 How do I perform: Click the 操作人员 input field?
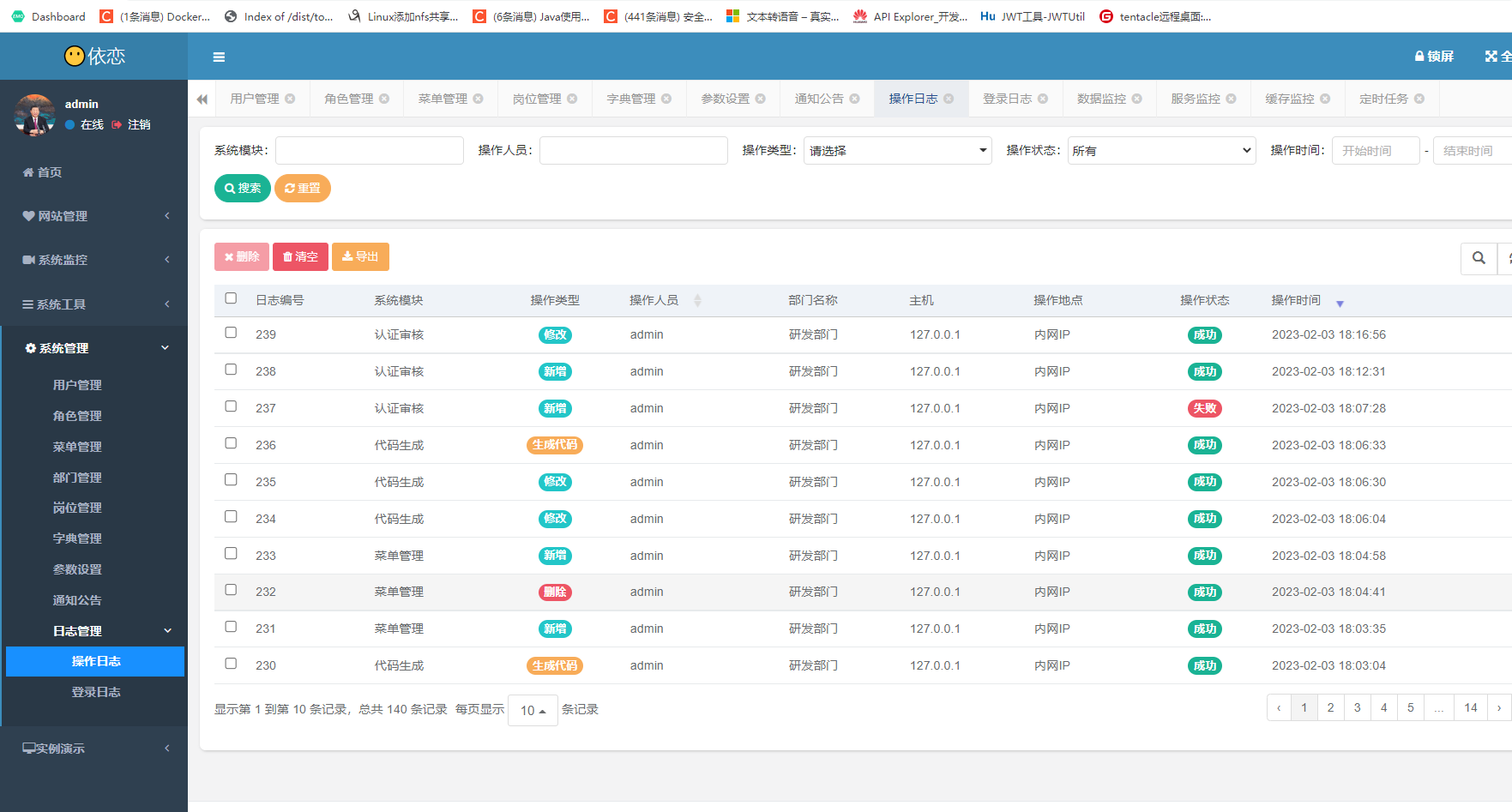(634, 151)
